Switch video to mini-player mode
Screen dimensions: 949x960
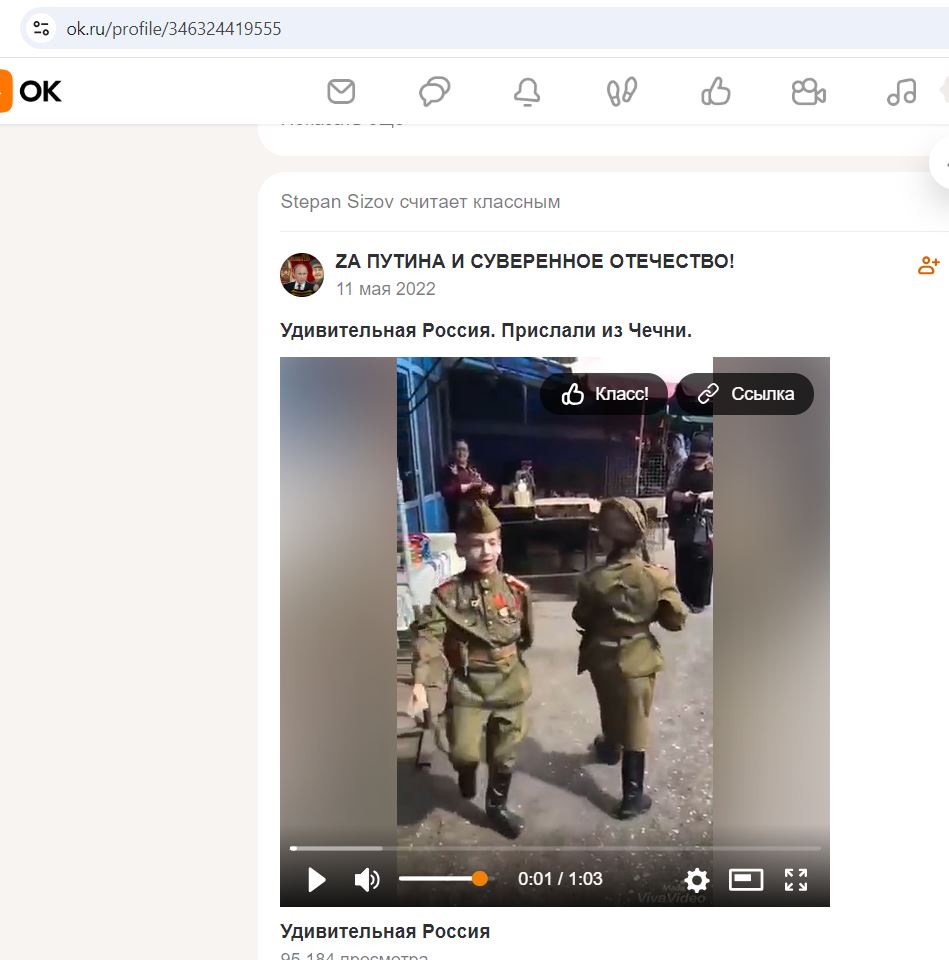click(x=746, y=880)
